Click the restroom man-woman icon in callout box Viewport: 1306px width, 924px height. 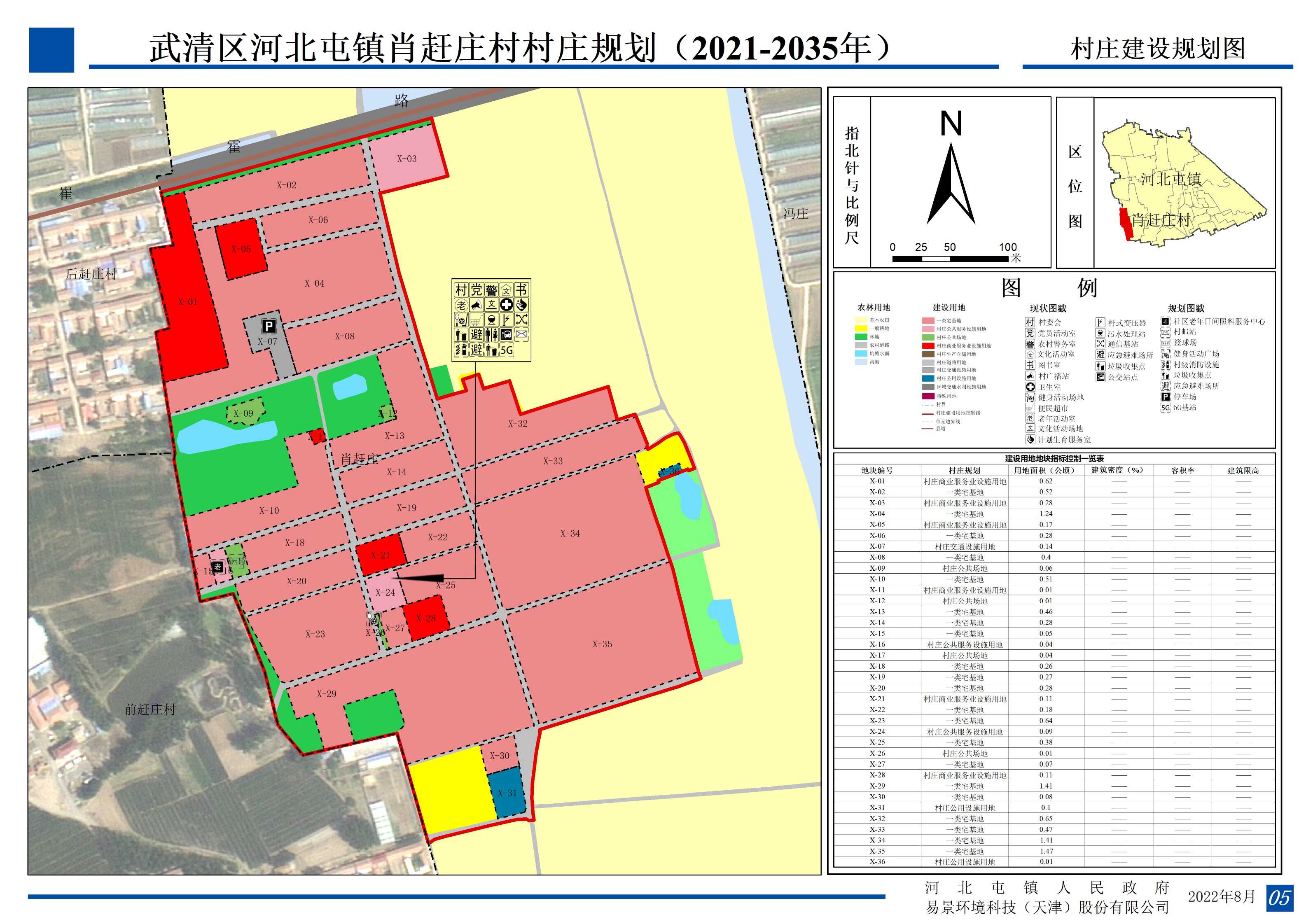pos(492,335)
